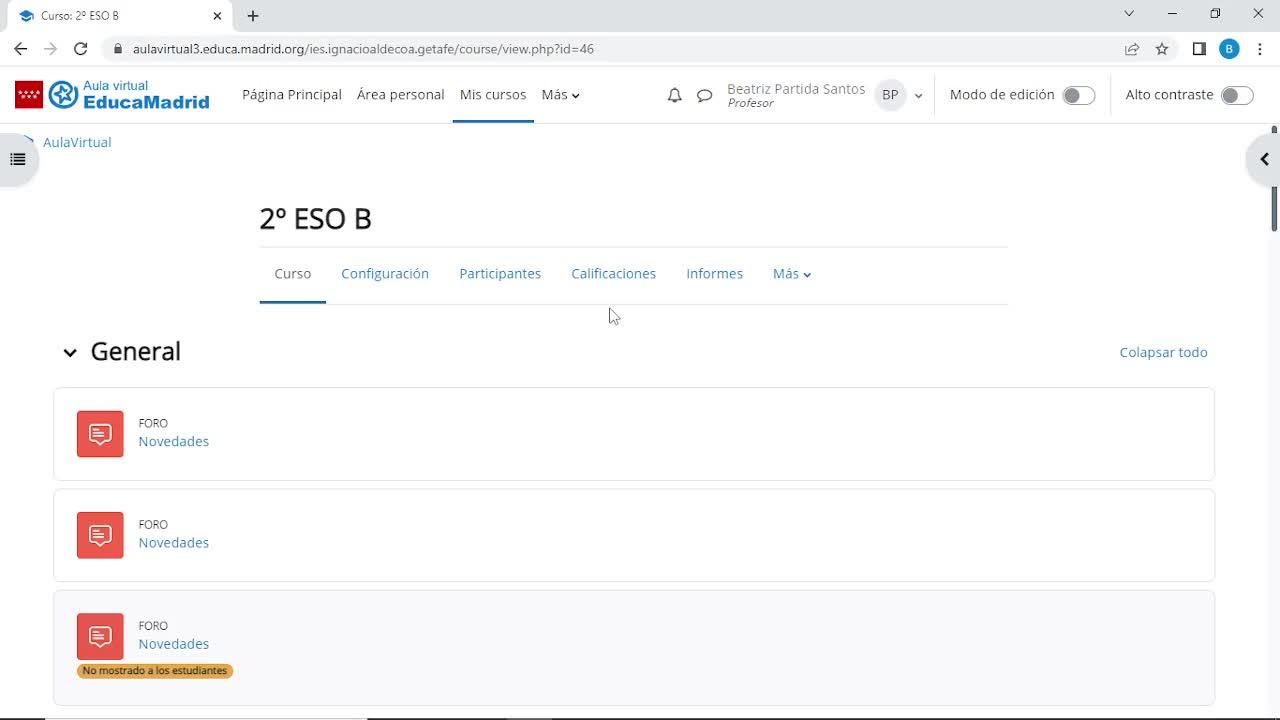Go to Página Principal
This screenshot has width=1280, height=720.
292,95
